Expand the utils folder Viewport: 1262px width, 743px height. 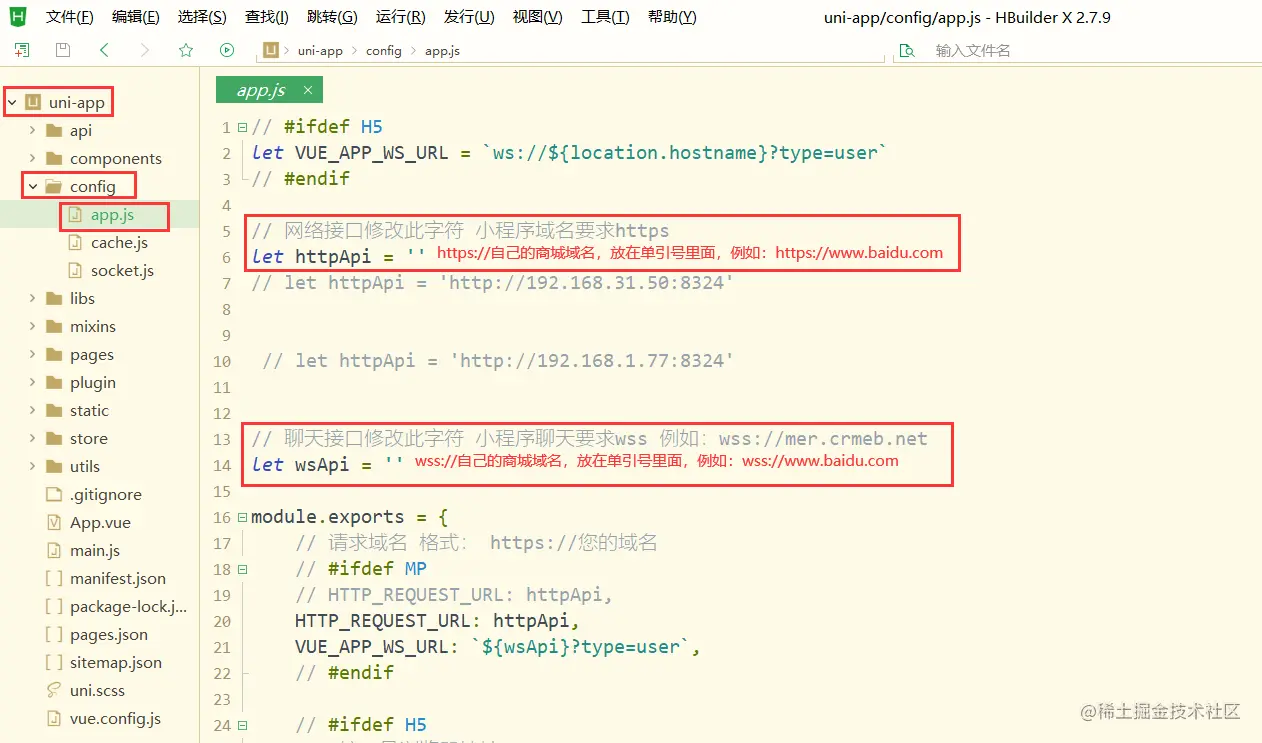click(33, 466)
